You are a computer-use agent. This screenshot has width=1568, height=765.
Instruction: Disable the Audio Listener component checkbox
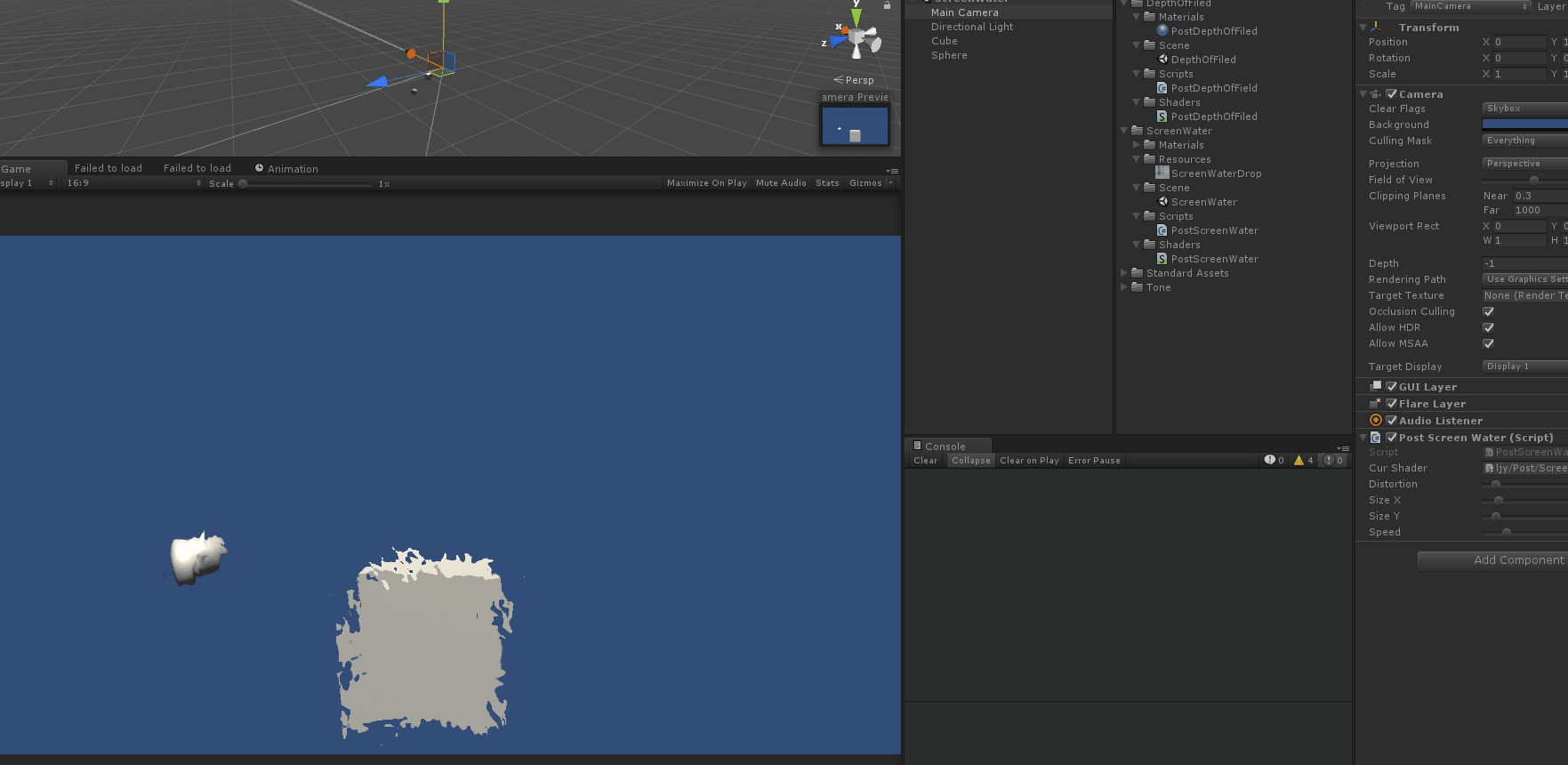[x=1392, y=421]
